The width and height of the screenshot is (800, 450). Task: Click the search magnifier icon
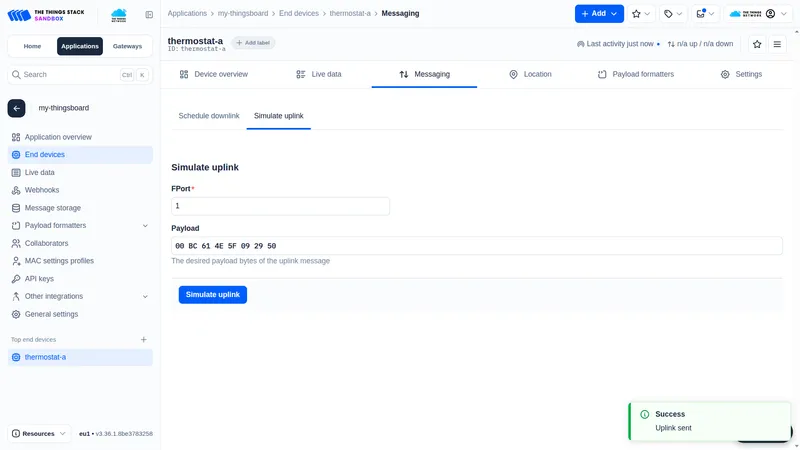(16, 74)
